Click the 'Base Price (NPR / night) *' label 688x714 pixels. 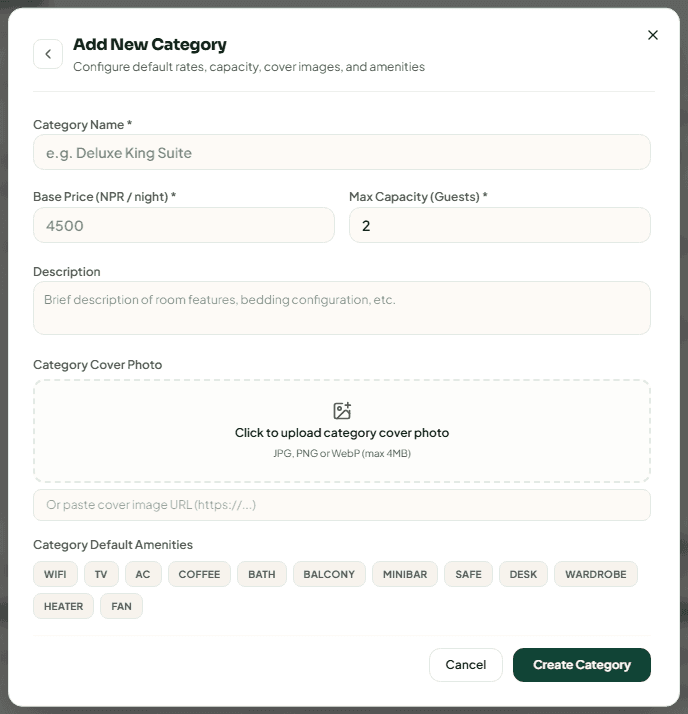point(105,197)
